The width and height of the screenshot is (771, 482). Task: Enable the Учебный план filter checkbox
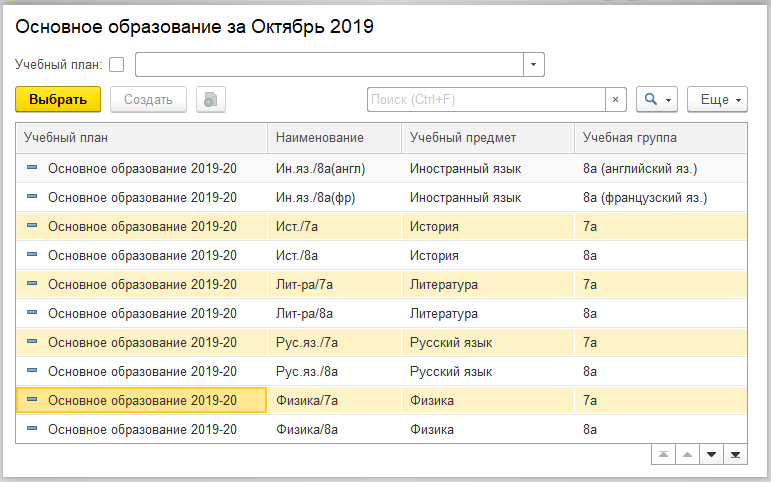[x=117, y=65]
